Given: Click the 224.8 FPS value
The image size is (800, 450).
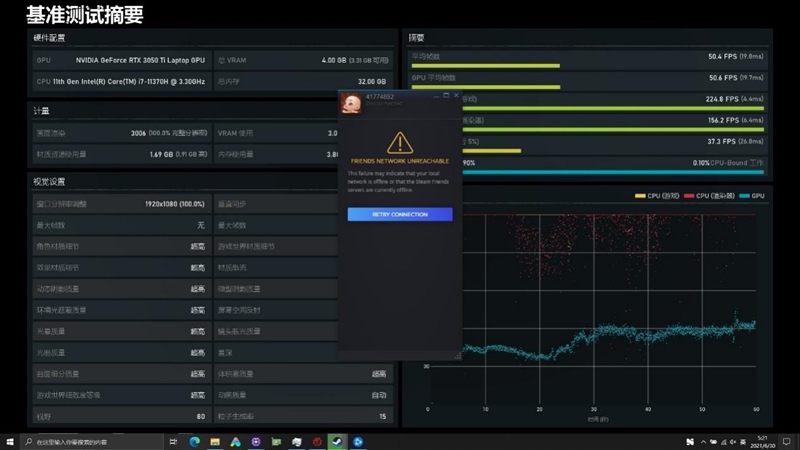Looking at the screenshot, I should [722, 99].
